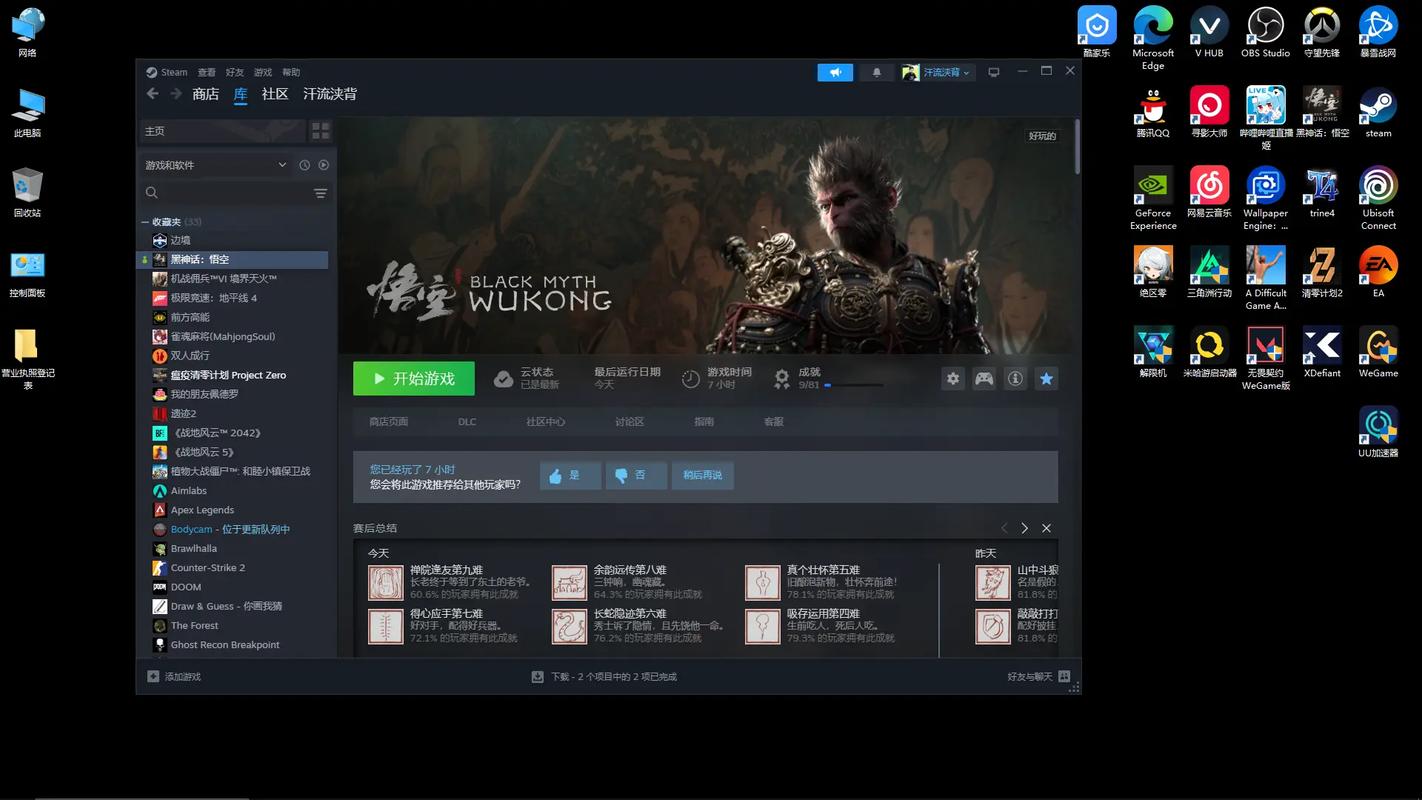This screenshot has height=800, width=1422.
Task: Open the Steam menu
Action: [168, 72]
